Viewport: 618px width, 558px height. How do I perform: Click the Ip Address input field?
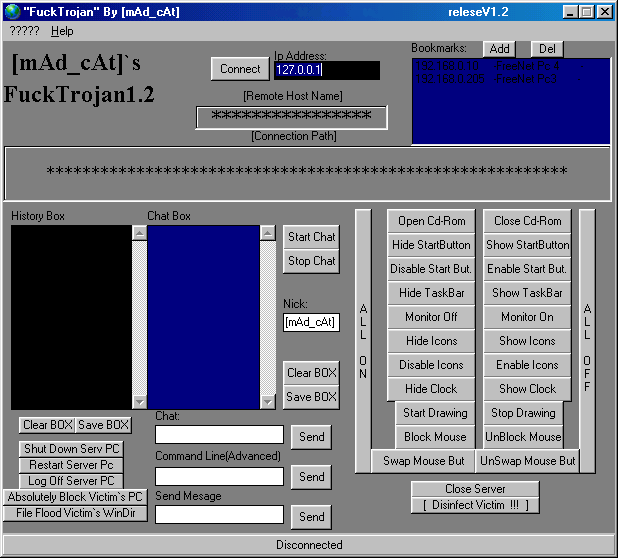[x=326, y=70]
